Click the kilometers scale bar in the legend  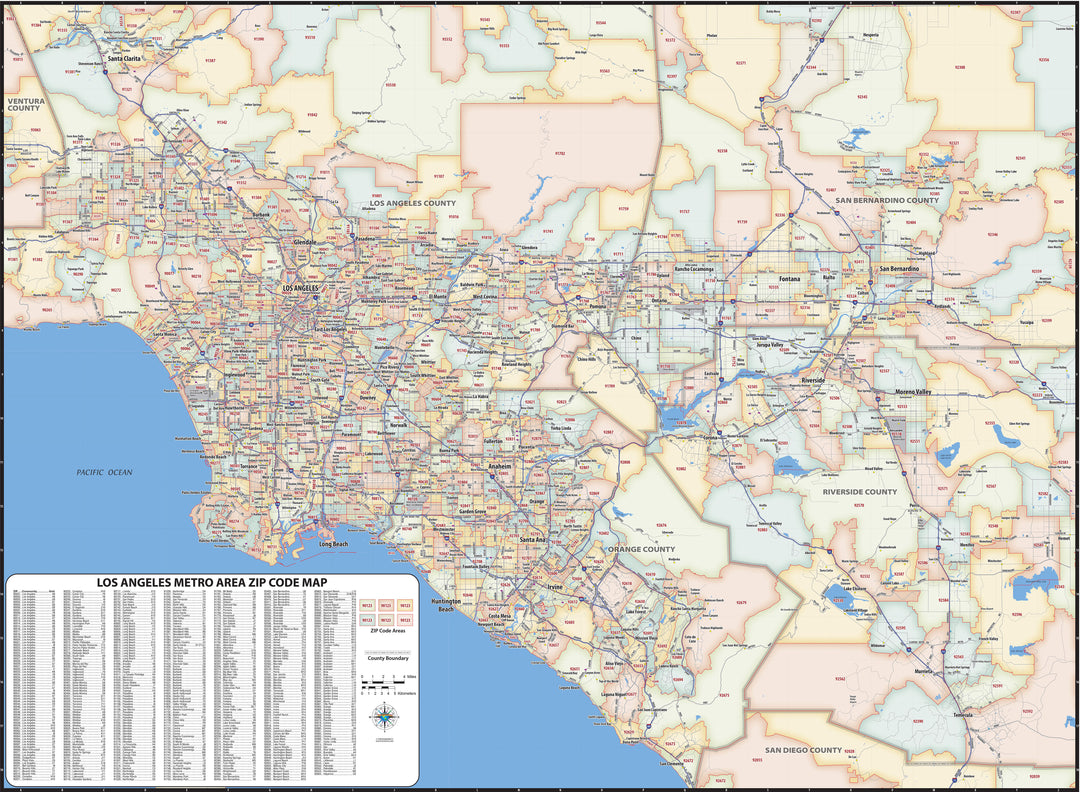(x=378, y=689)
